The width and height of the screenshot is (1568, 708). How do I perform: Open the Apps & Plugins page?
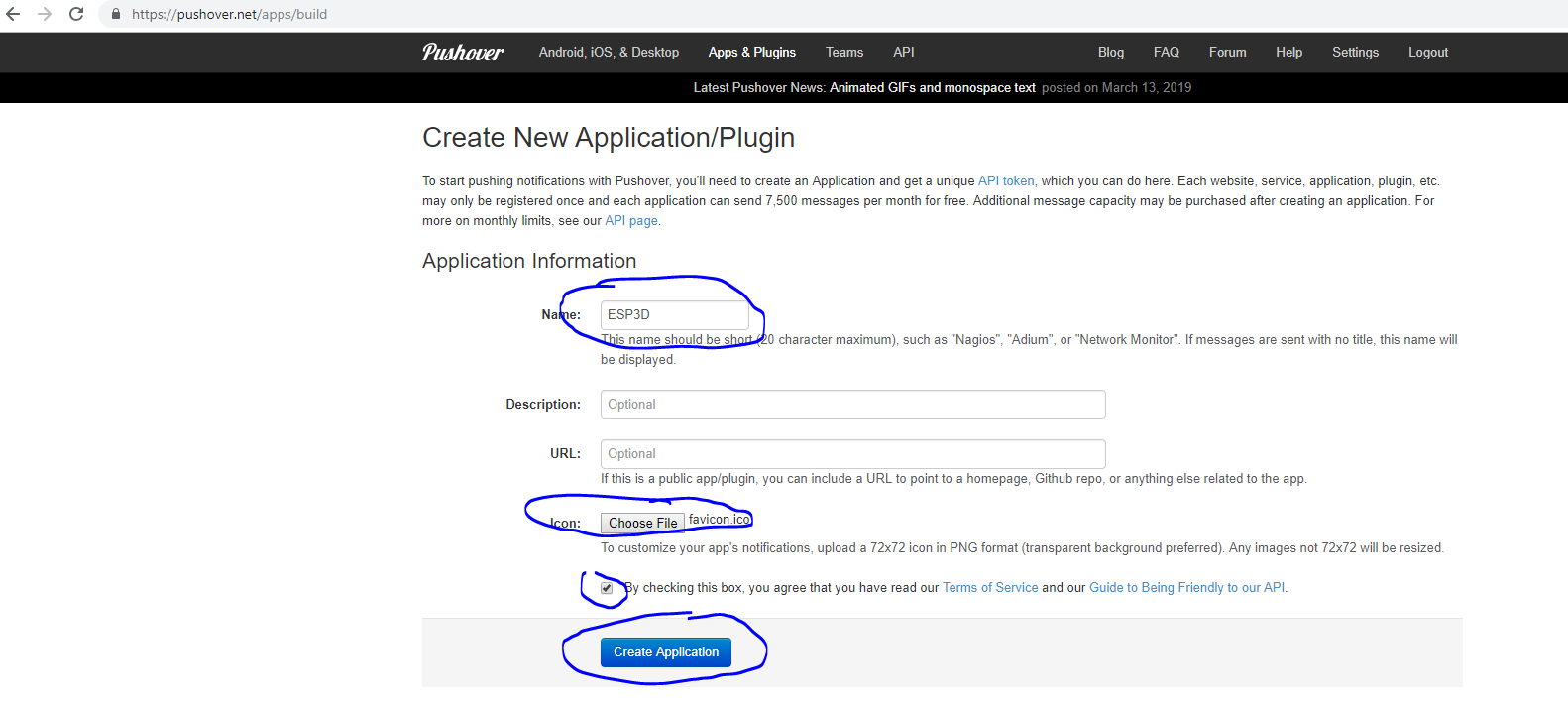[x=751, y=53]
